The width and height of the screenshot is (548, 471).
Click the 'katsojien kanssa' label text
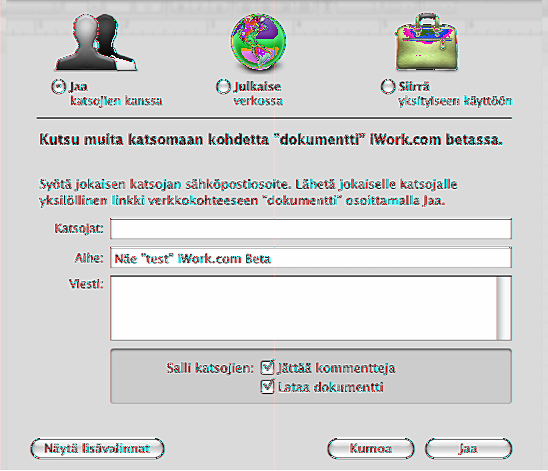point(116,101)
